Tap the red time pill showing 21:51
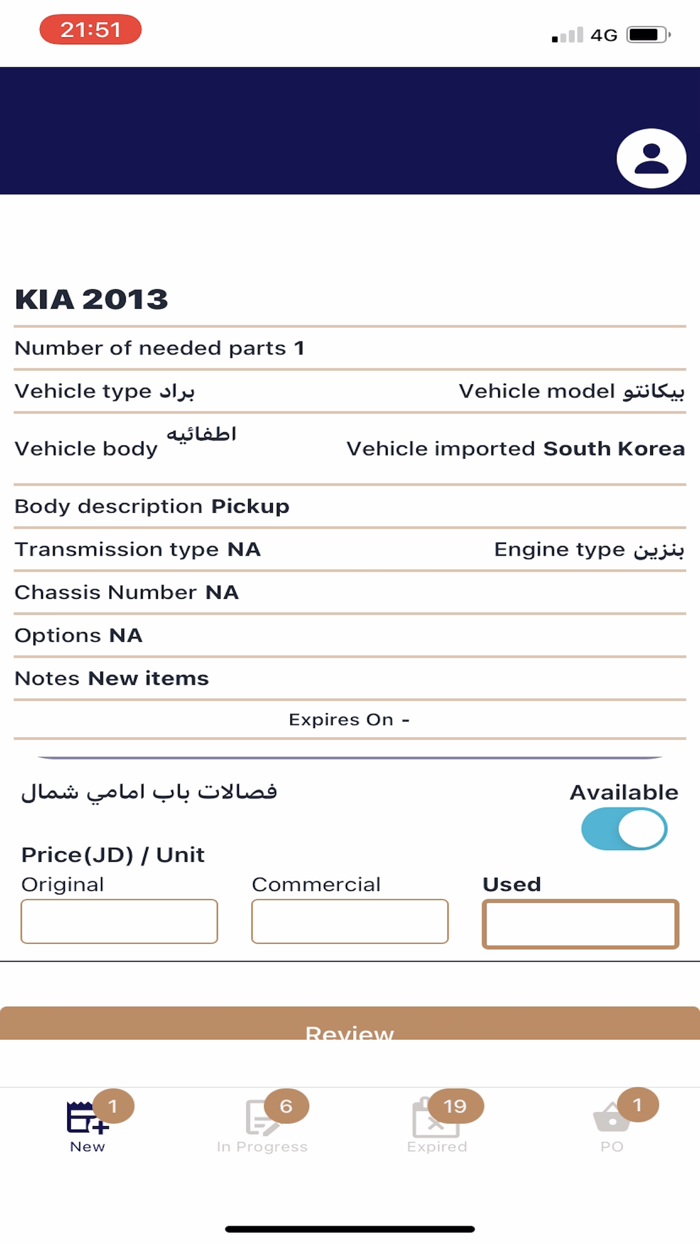 (x=87, y=31)
